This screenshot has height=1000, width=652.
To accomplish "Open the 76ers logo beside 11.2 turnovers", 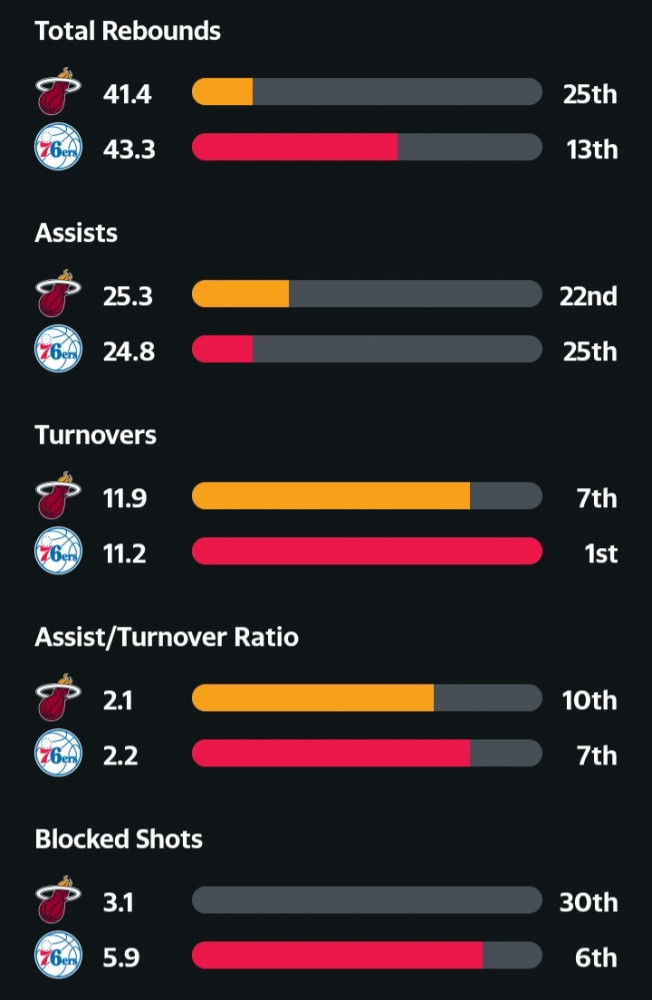I will point(58,551).
